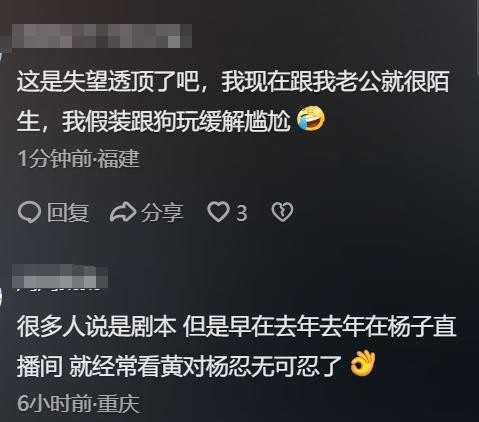479x422 pixels.
Task: Click the 1分钟前·福建 timestamp
Action: (x=78, y=159)
